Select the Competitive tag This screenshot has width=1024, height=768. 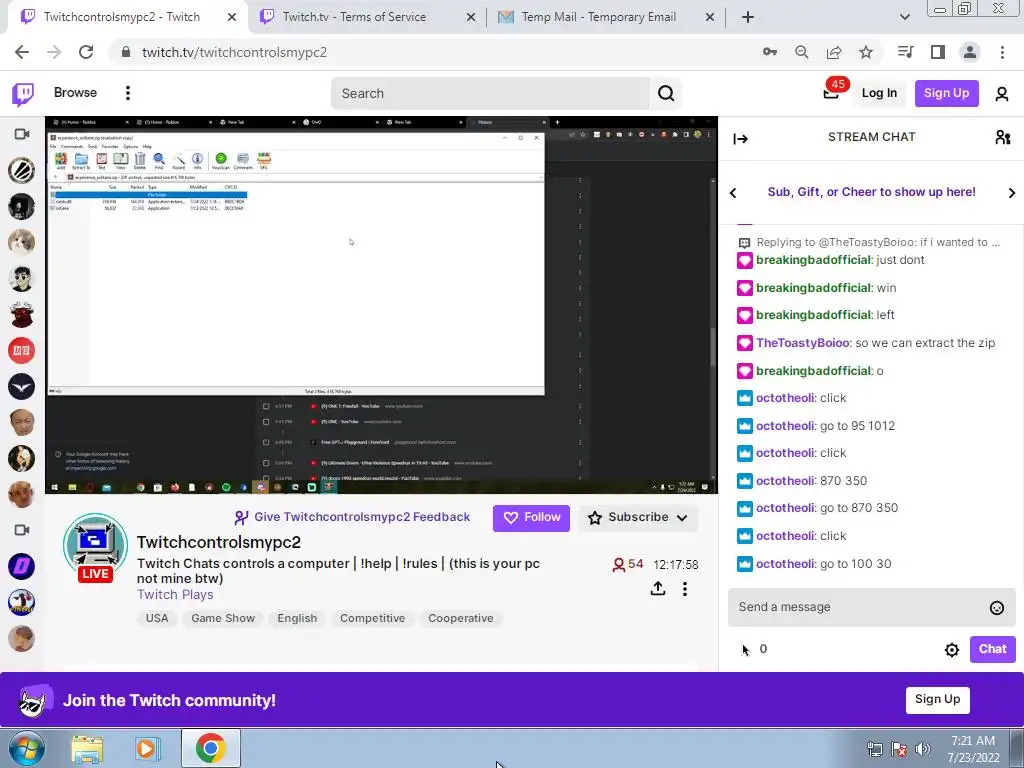pyautogui.click(x=372, y=618)
